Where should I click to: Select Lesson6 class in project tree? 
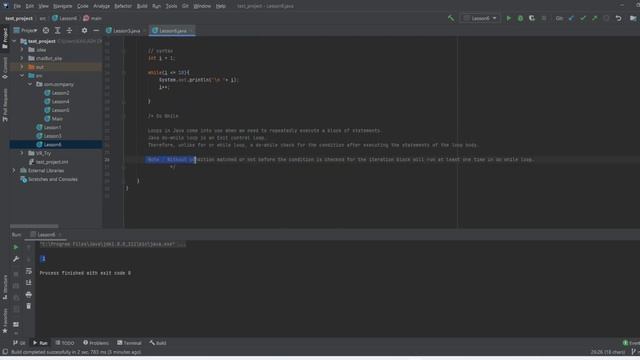[49, 144]
